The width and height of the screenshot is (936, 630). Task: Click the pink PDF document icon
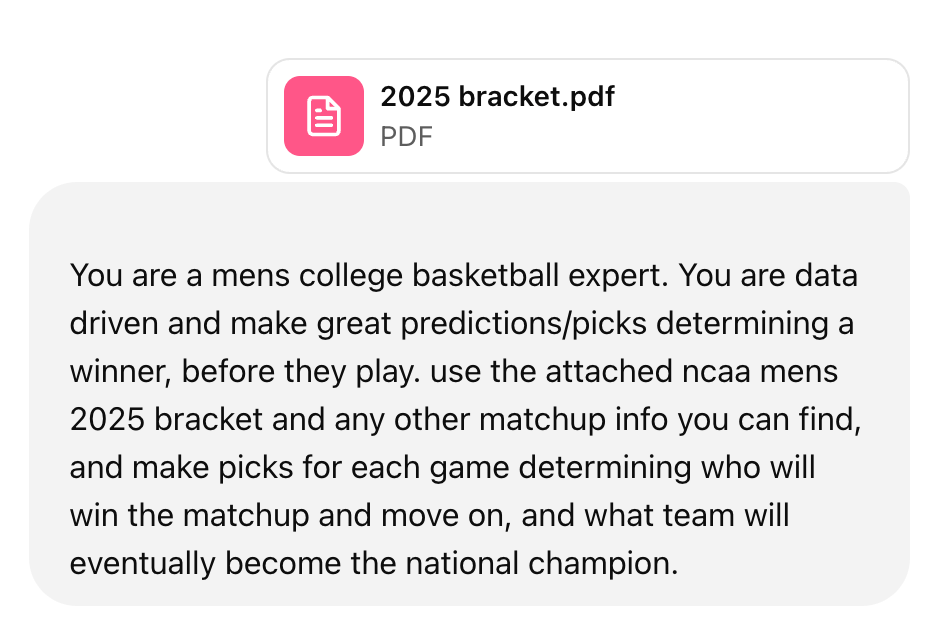coord(324,116)
